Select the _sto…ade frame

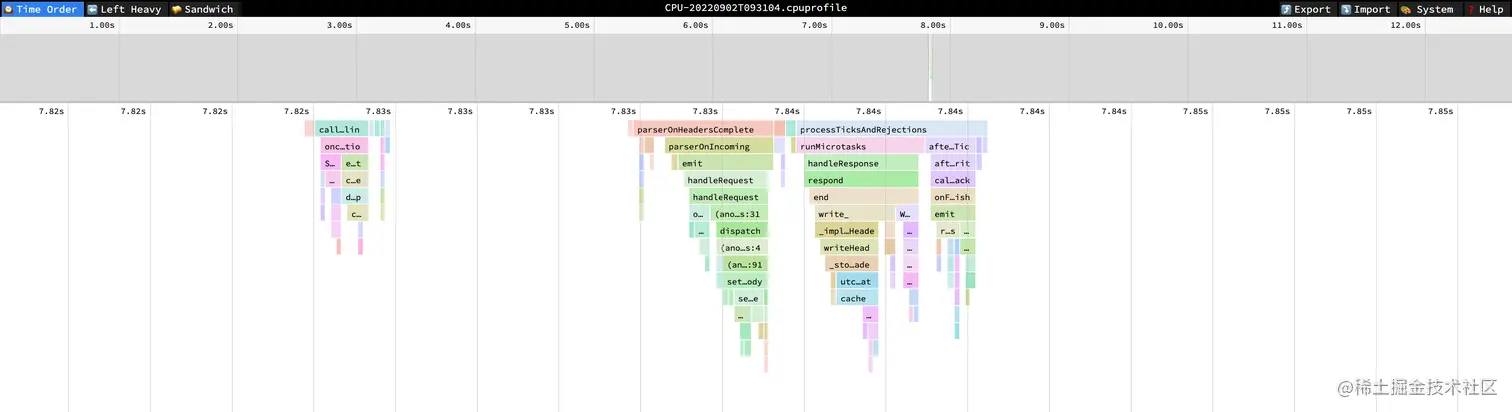[852, 265]
